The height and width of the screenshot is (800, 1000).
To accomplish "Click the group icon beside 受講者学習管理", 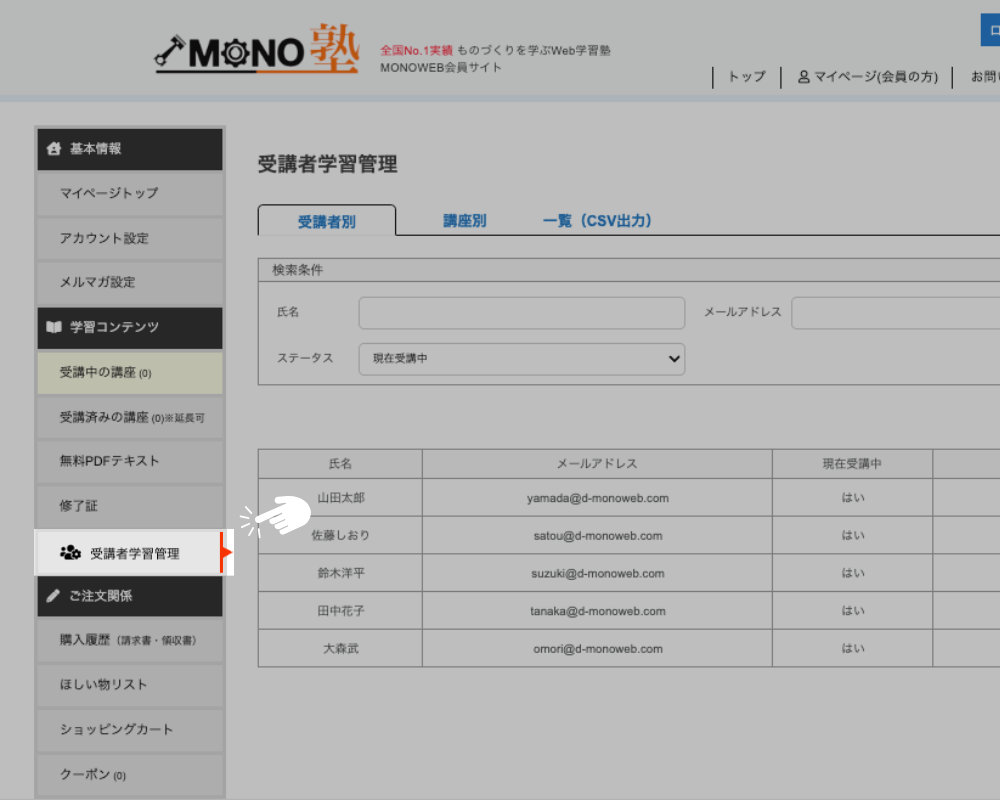I will pyautogui.click(x=70, y=552).
